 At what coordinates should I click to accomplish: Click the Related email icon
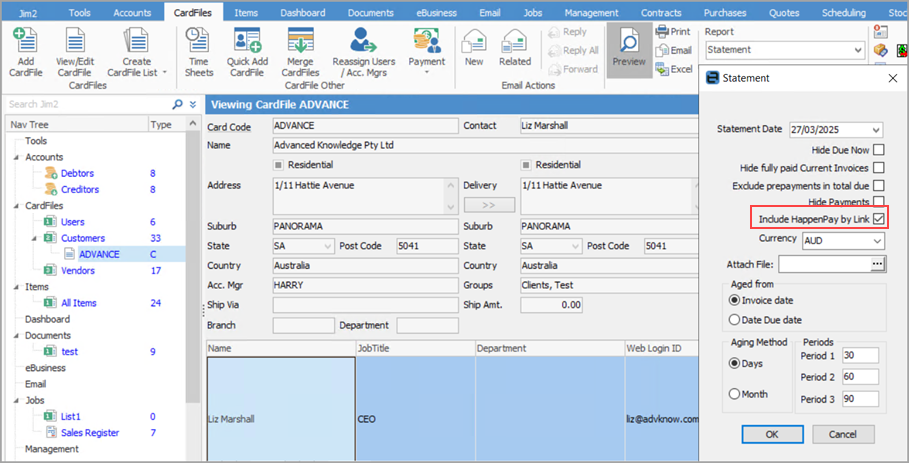point(514,42)
